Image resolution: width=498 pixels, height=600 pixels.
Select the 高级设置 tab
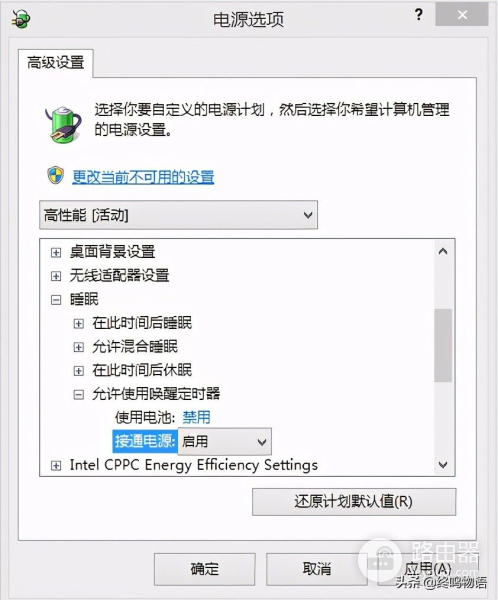click(56, 63)
